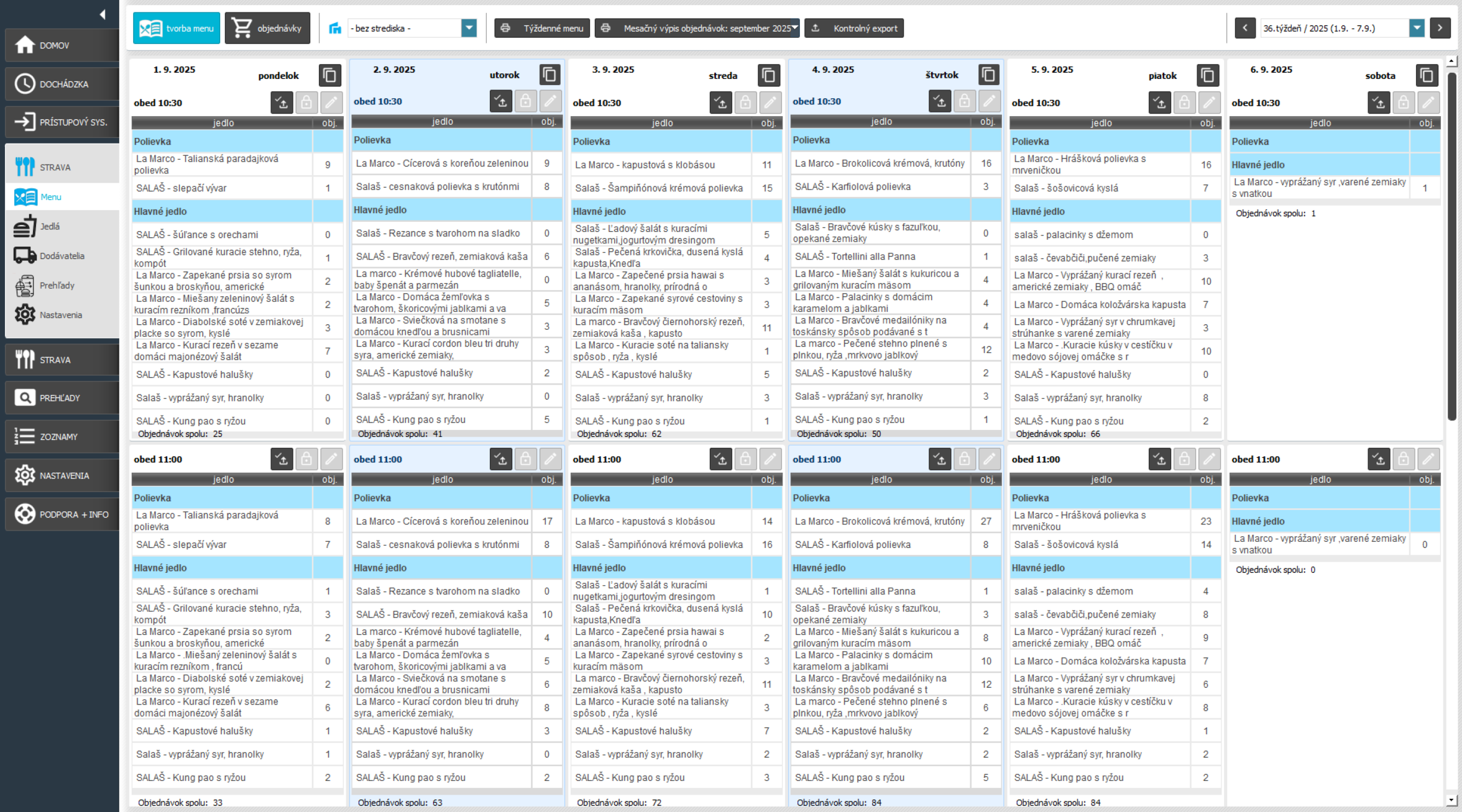Click the Kontrolný export button

pyautogui.click(x=854, y=28)
